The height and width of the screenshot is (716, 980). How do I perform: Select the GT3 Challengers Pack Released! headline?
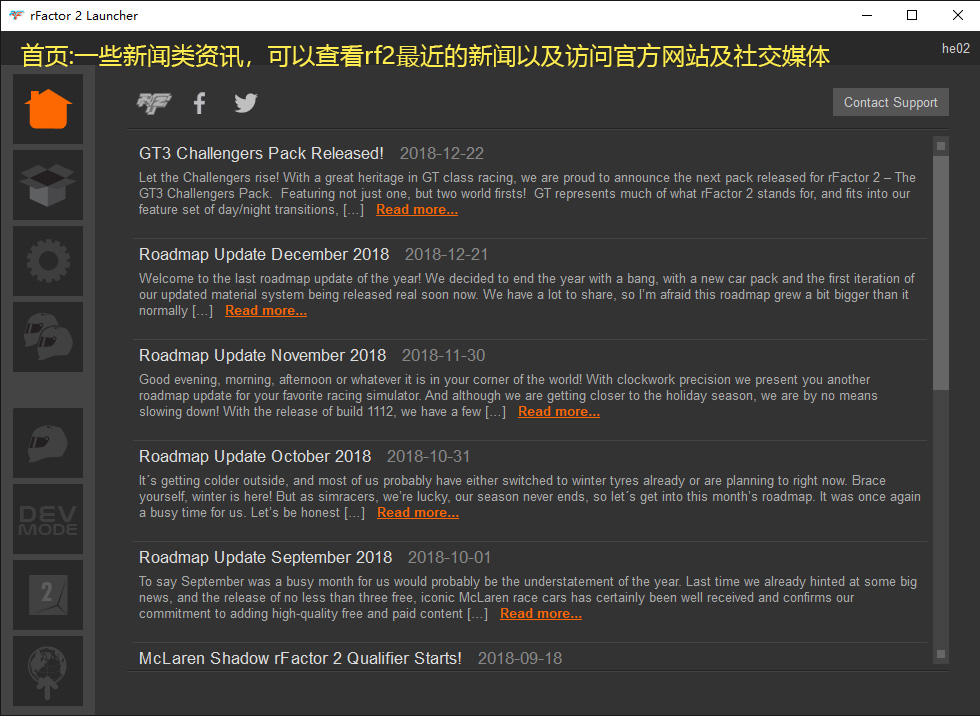click(261, 153)
